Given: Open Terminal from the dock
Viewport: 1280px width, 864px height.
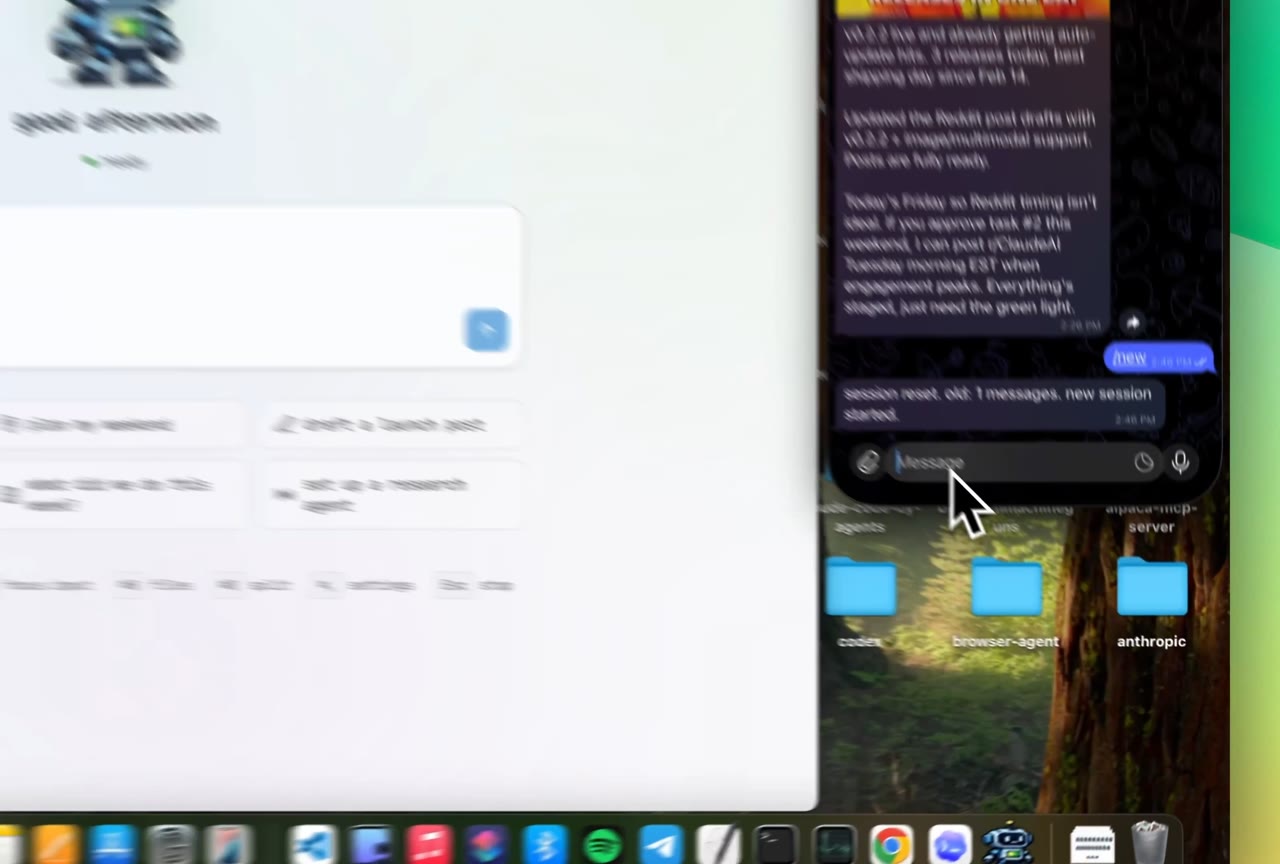Looking at the screenshot, I should (776, 845).
